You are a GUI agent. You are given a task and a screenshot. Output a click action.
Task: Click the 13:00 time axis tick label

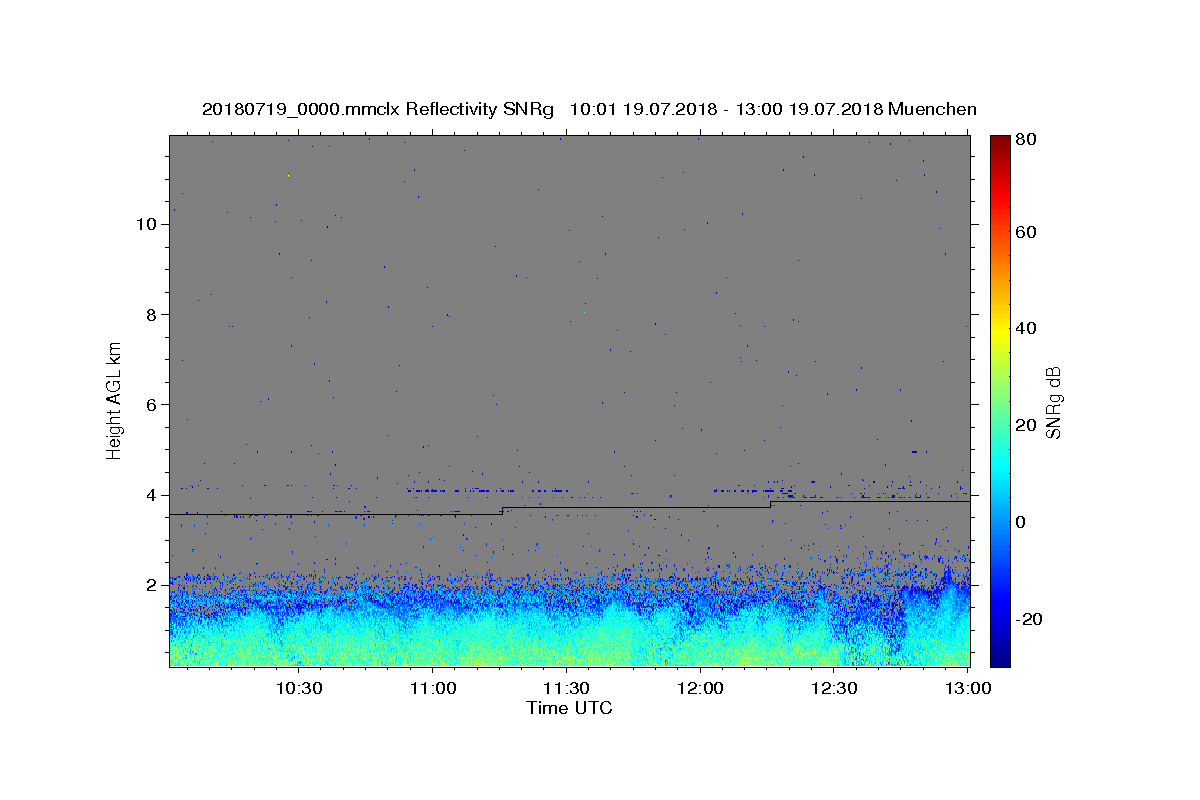coord(968,688)
